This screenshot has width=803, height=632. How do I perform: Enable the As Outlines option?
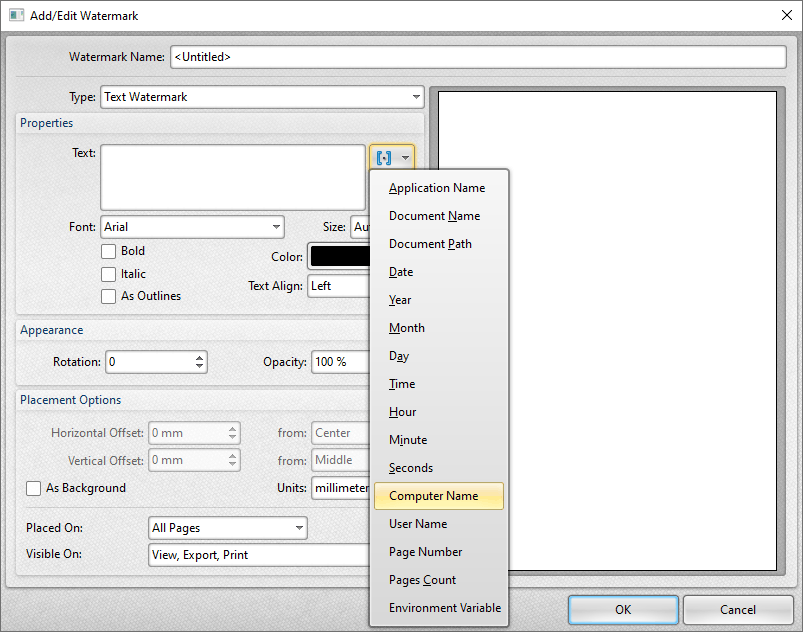(109, 296)
